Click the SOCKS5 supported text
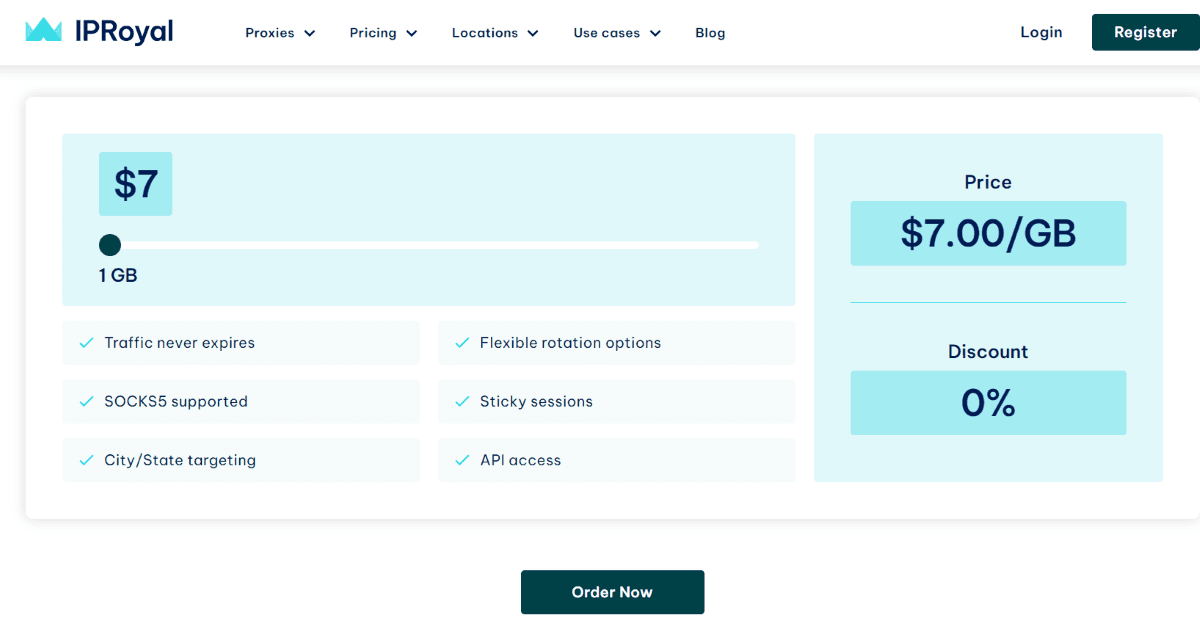This screenshot has width=1200, height=621. tap(176, 401)
